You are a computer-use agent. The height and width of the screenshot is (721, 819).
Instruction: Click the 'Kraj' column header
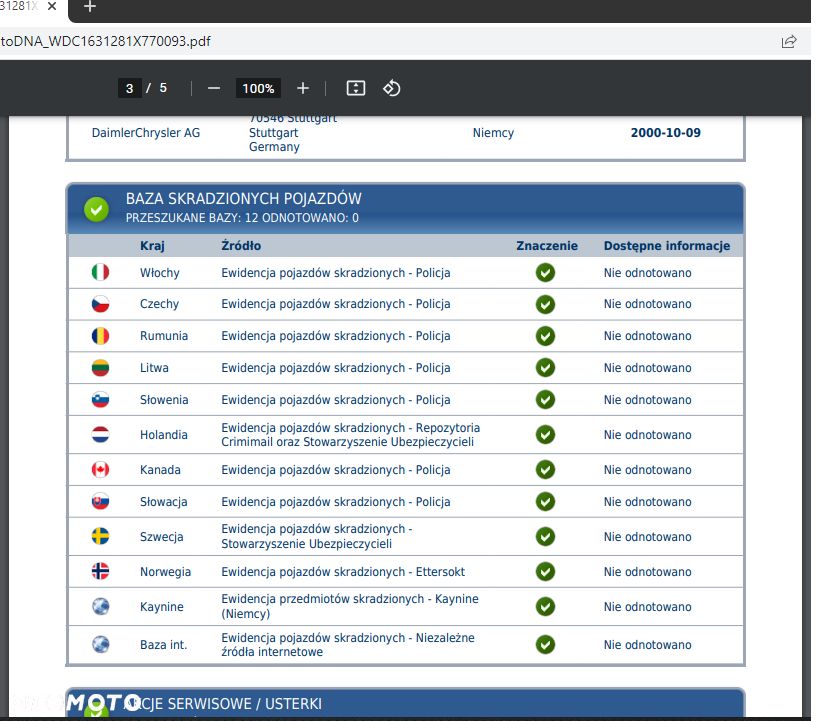[152, 246]
